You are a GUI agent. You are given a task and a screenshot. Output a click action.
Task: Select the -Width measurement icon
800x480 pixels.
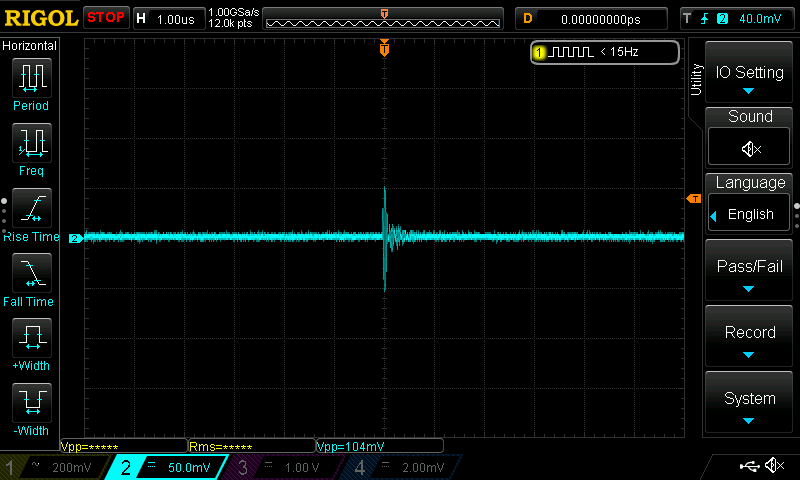pos(32,402)
